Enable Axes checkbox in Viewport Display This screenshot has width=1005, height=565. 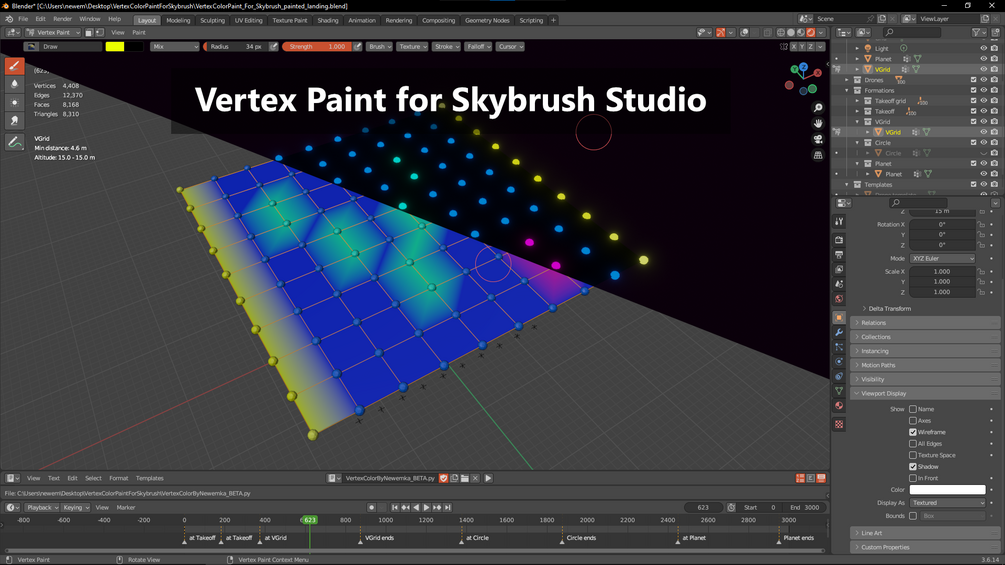point(913,420)
